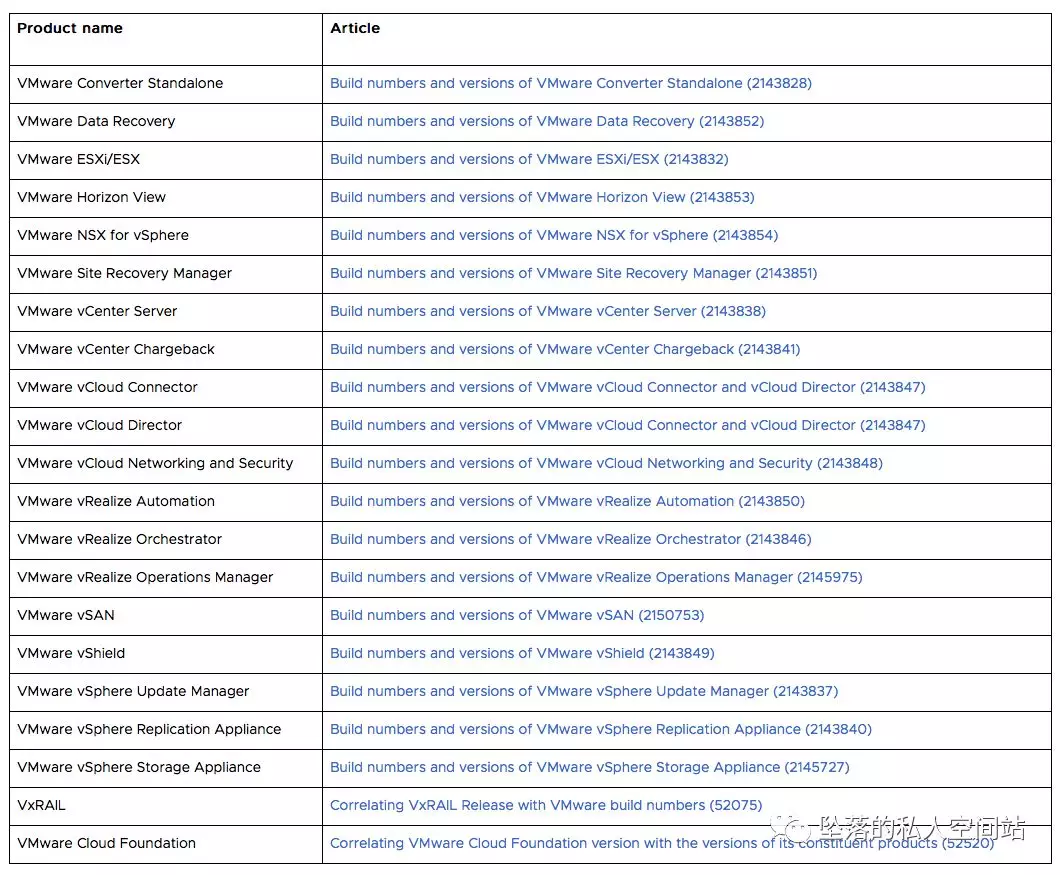Click the vSphere Replication Appliance article link
1060x875 pixels.
tap(600, 729)
